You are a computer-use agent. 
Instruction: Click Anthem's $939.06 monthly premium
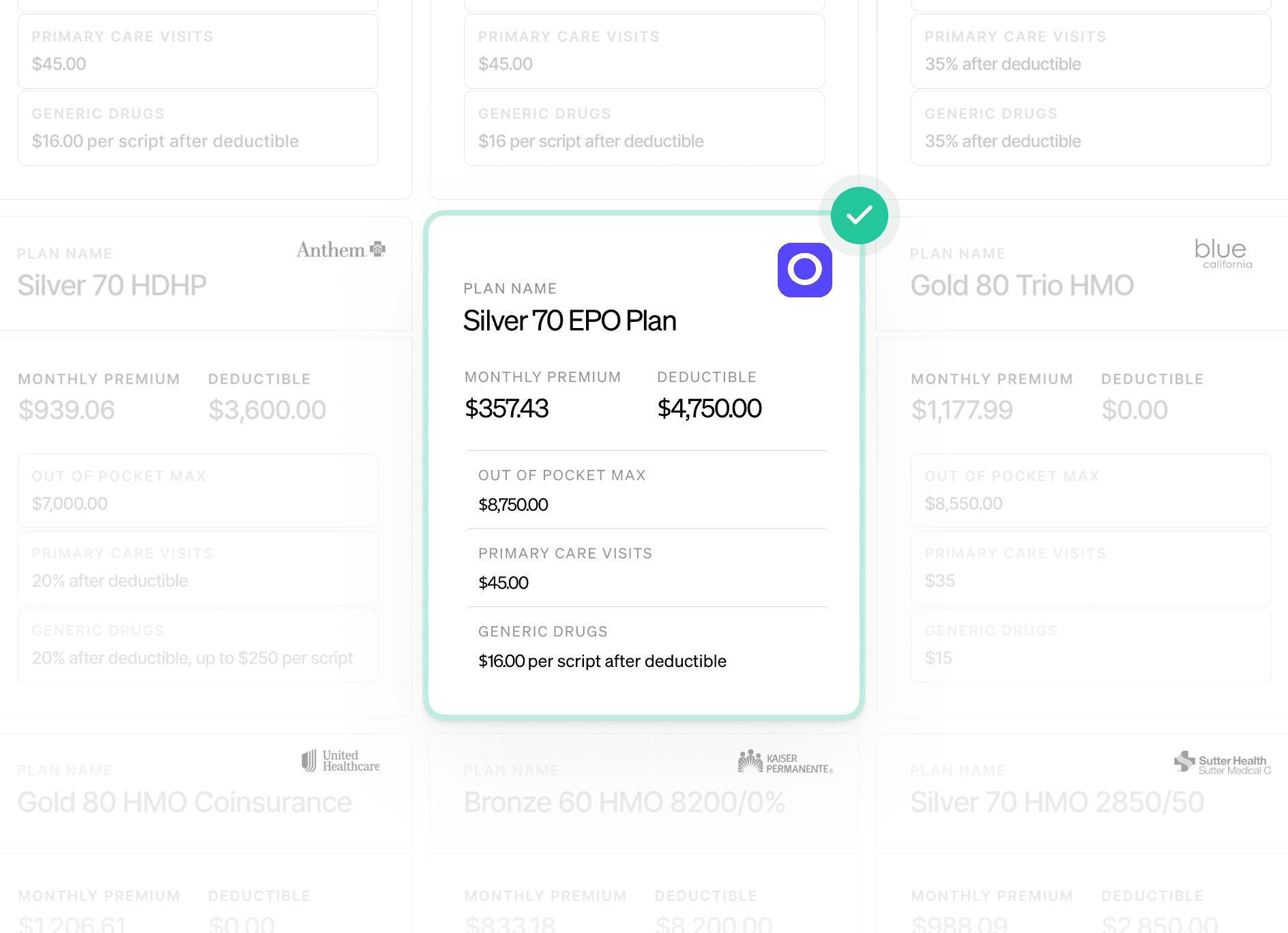(x=66, y=410)
